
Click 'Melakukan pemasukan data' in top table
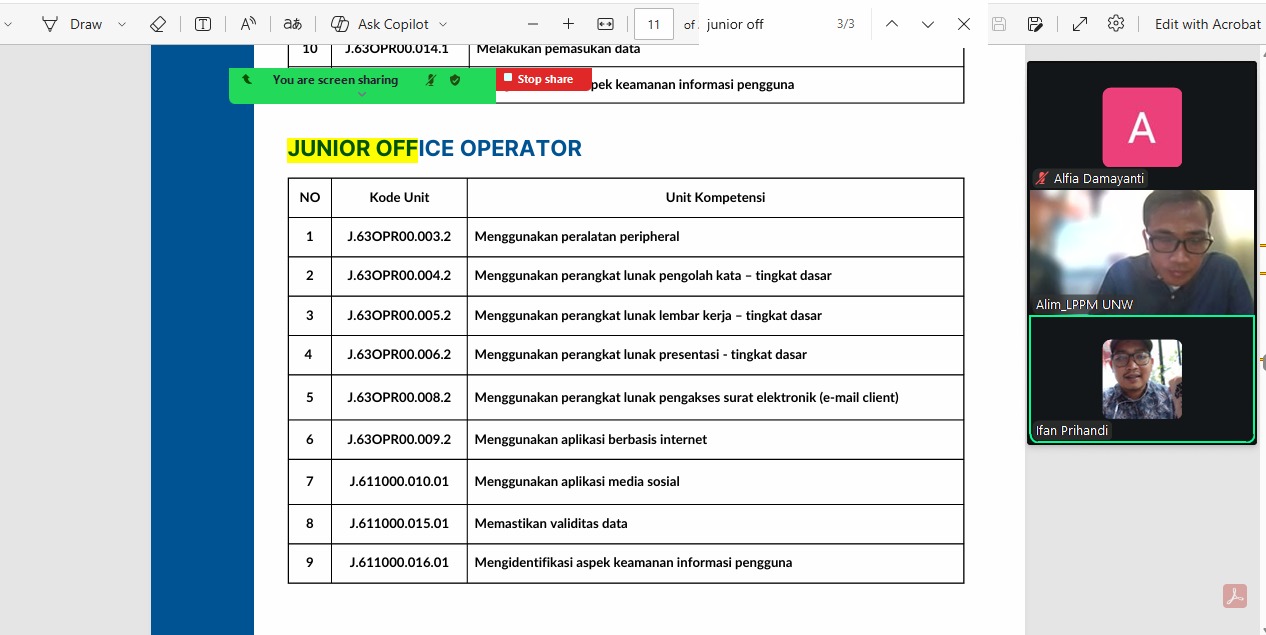pos(558,48)
